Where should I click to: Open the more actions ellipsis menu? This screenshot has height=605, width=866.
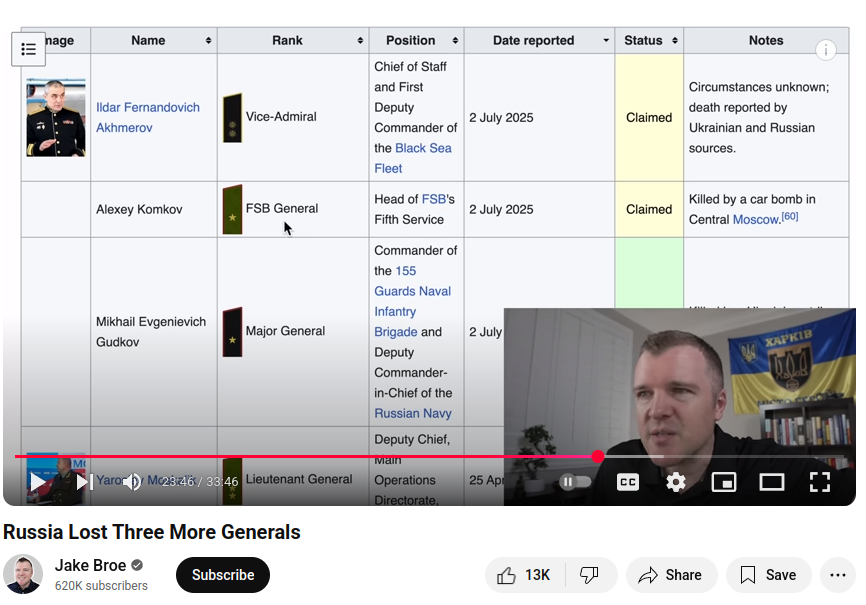[x=838, y=575]
